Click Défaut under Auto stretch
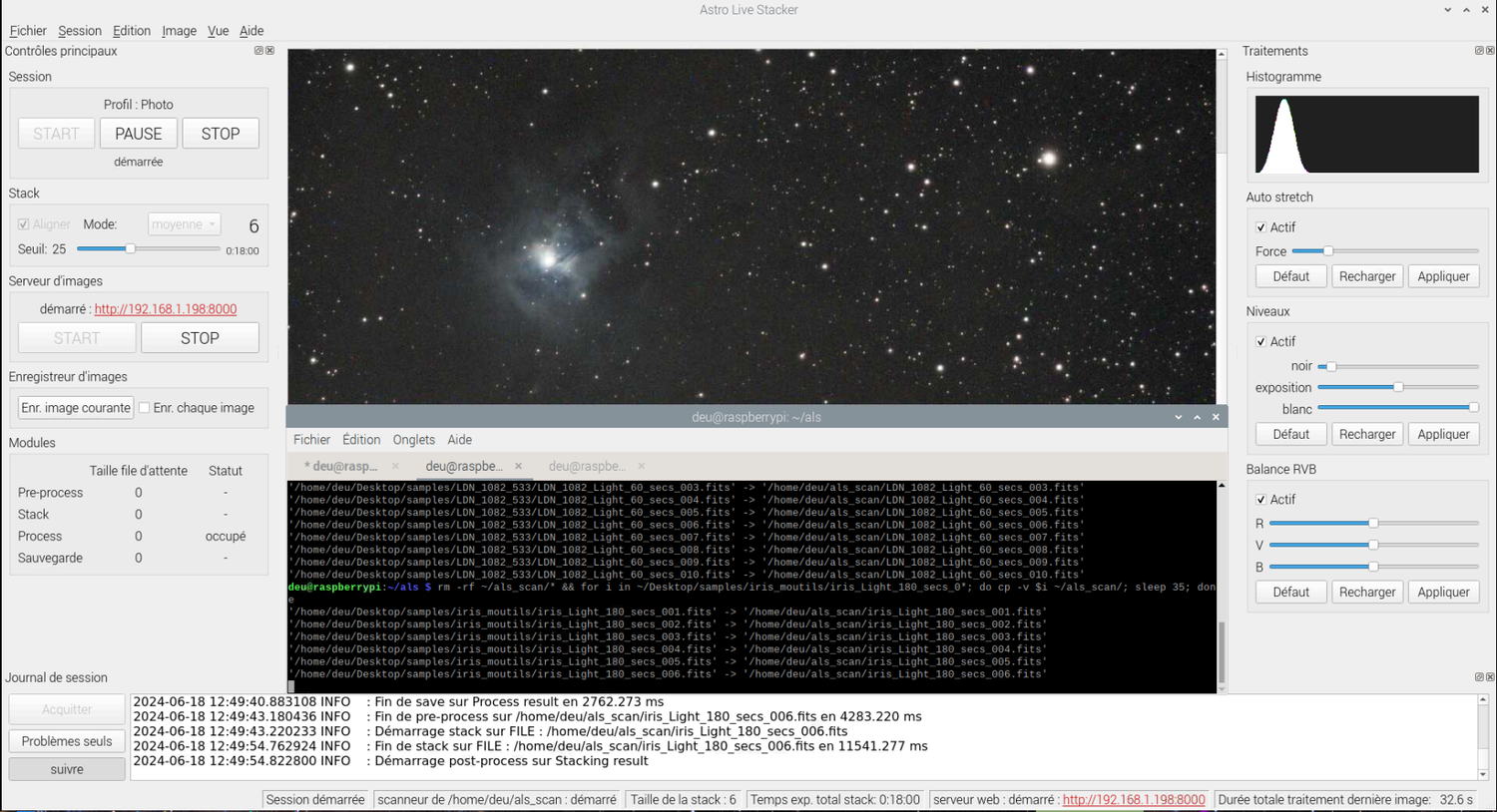1497x812 pixels. [x=1290, y=276]
